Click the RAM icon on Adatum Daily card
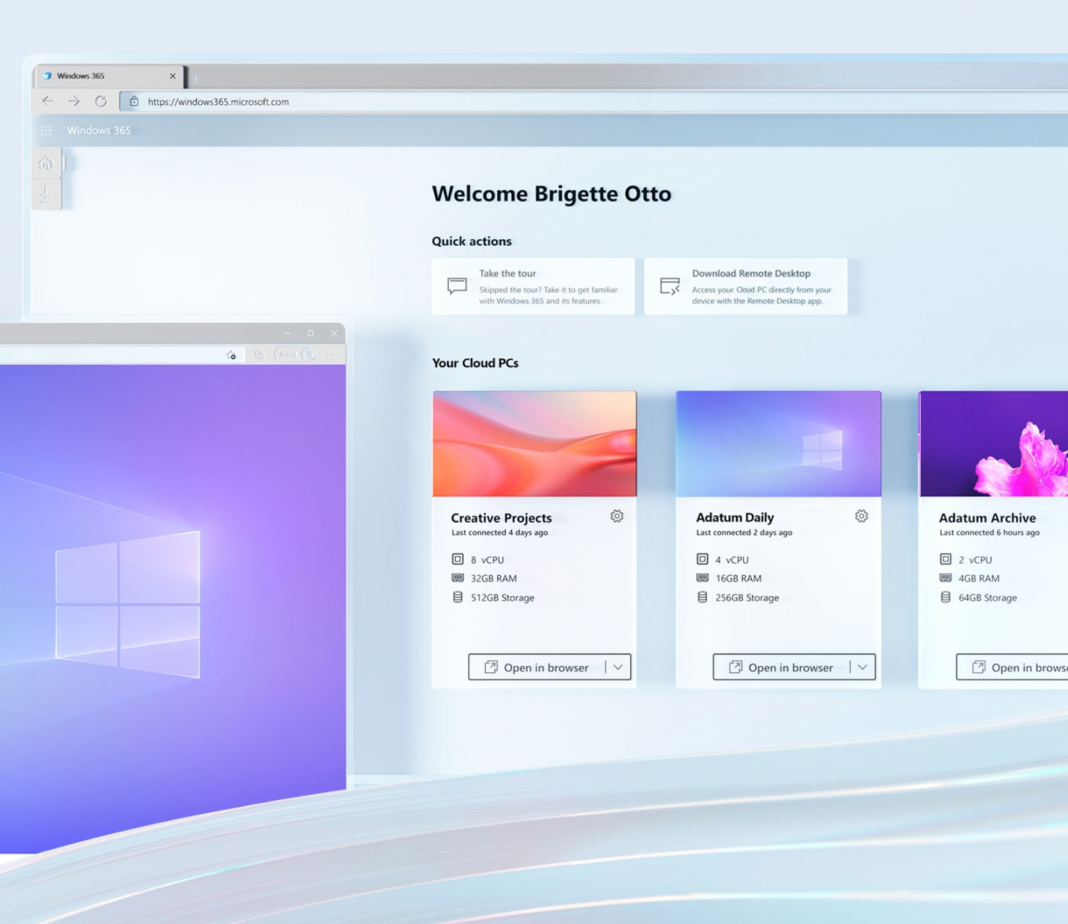1068x924 pixels. (702, 578)
